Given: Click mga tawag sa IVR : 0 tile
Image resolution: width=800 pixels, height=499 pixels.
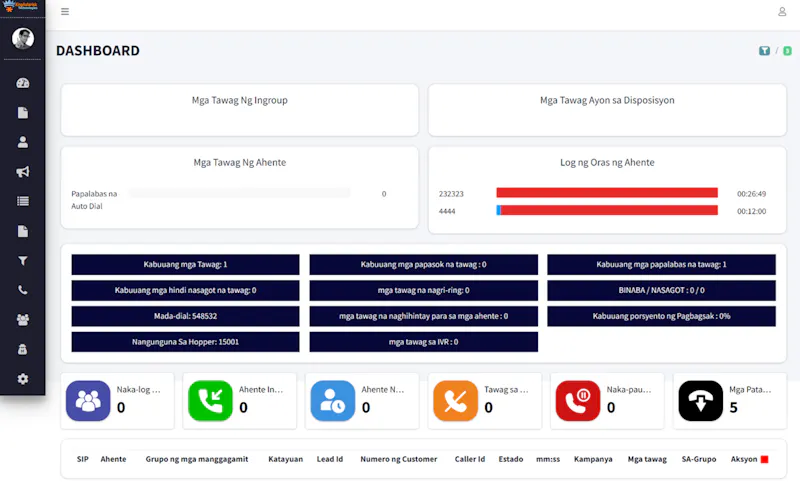Looking at the screenshot, I should [423, 342].
